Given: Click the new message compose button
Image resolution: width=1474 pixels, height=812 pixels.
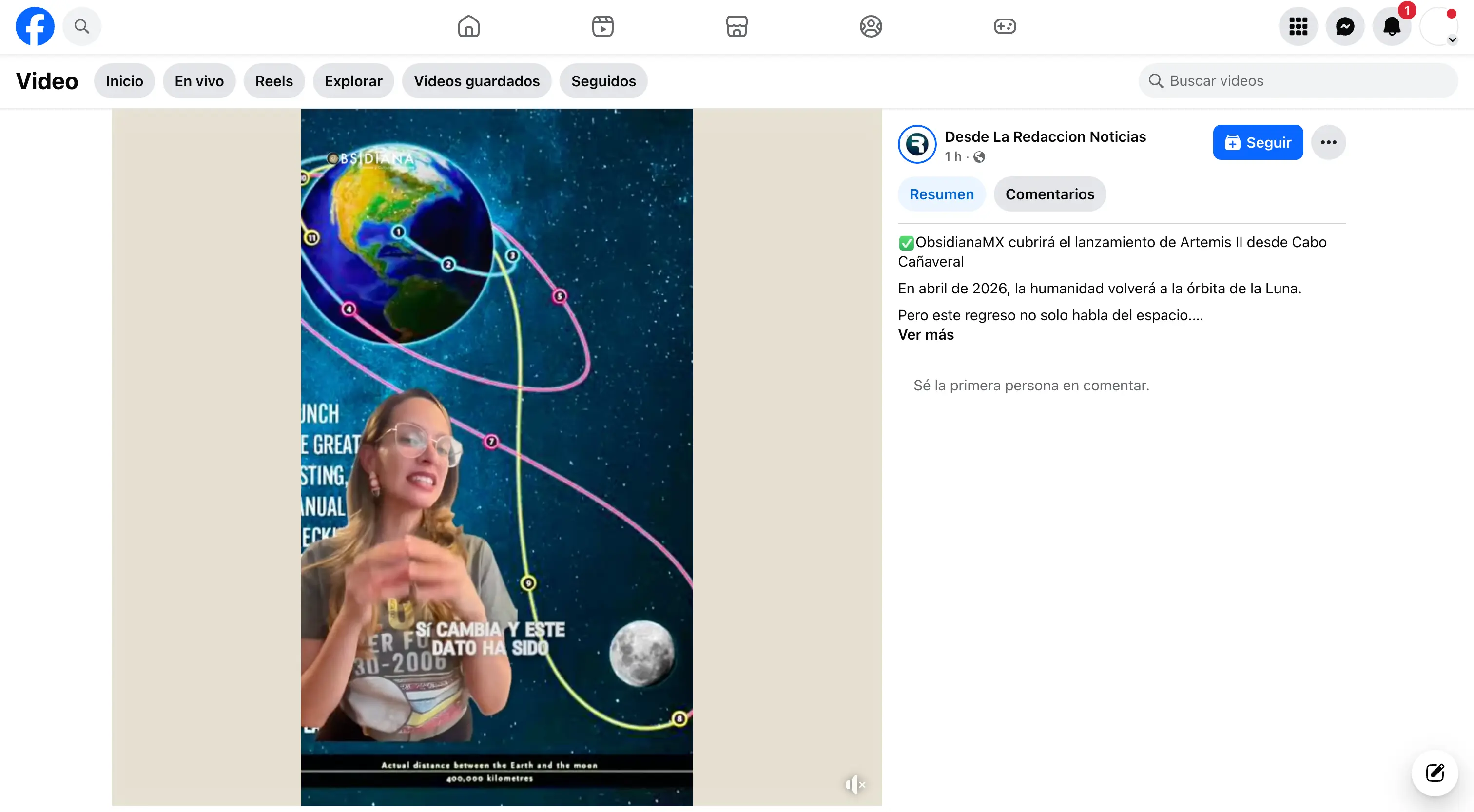Looking at the screenshot, I should click(x=1434, y=773).
